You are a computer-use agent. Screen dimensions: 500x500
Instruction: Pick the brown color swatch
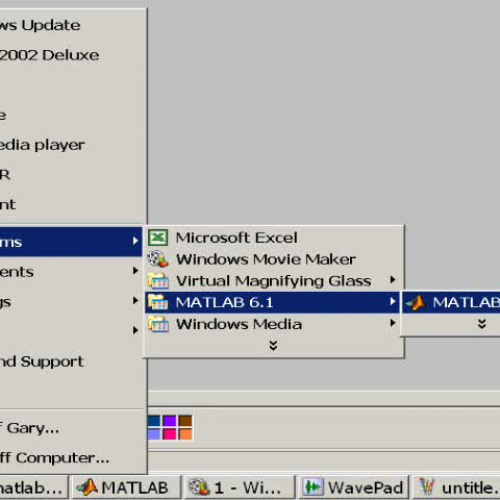coord(185,421)
